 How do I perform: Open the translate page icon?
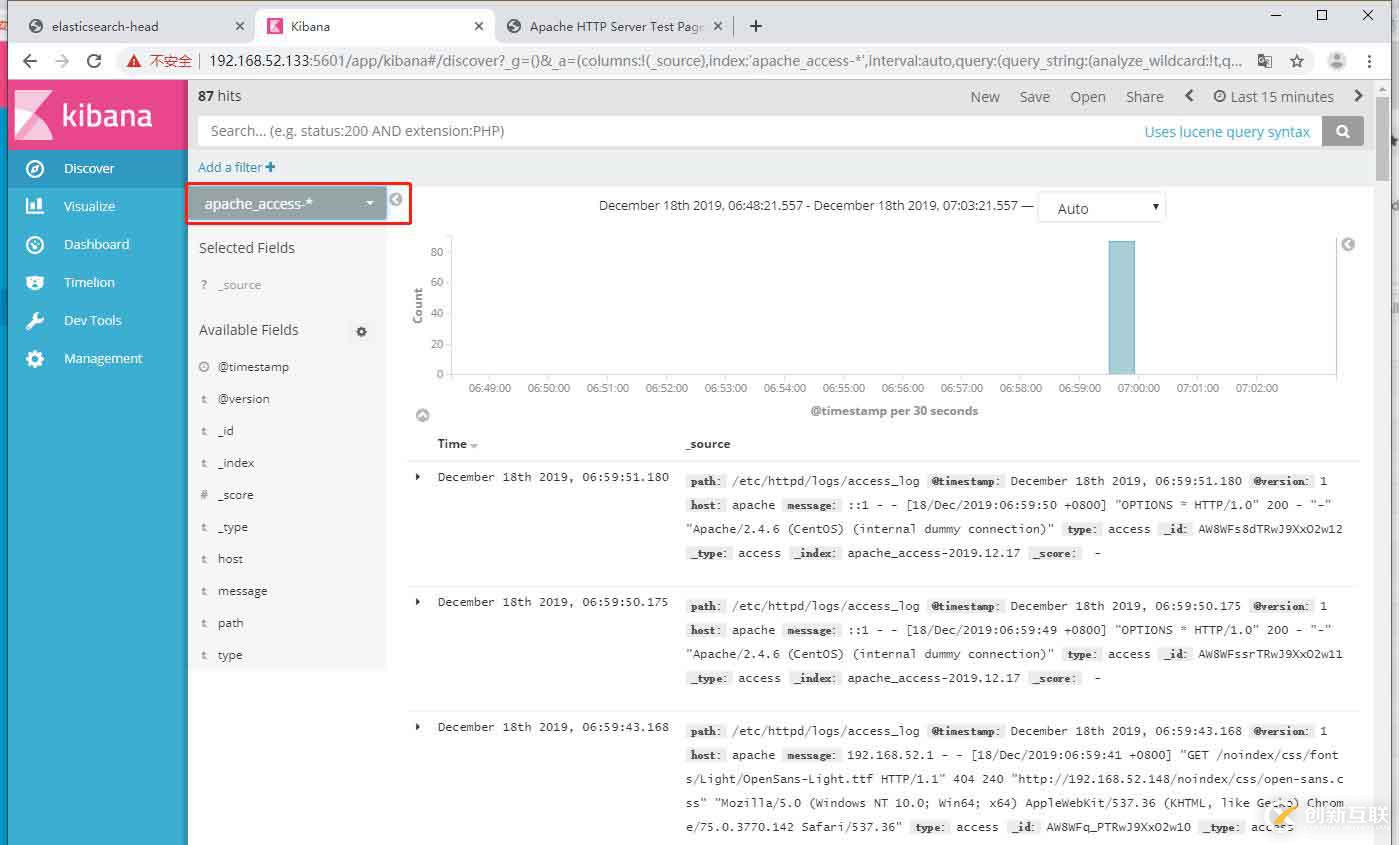click(x=1265, y=61)
